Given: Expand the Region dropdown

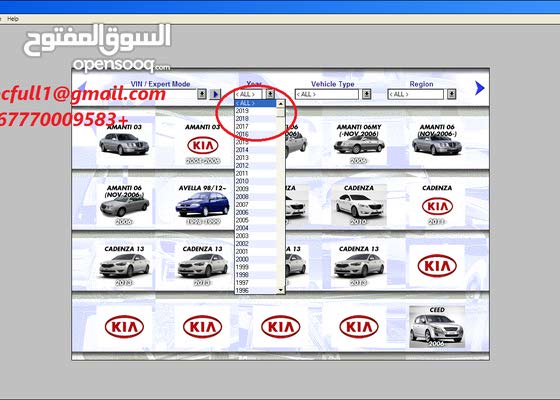Looking at the screenshot, I should [451, 94].
